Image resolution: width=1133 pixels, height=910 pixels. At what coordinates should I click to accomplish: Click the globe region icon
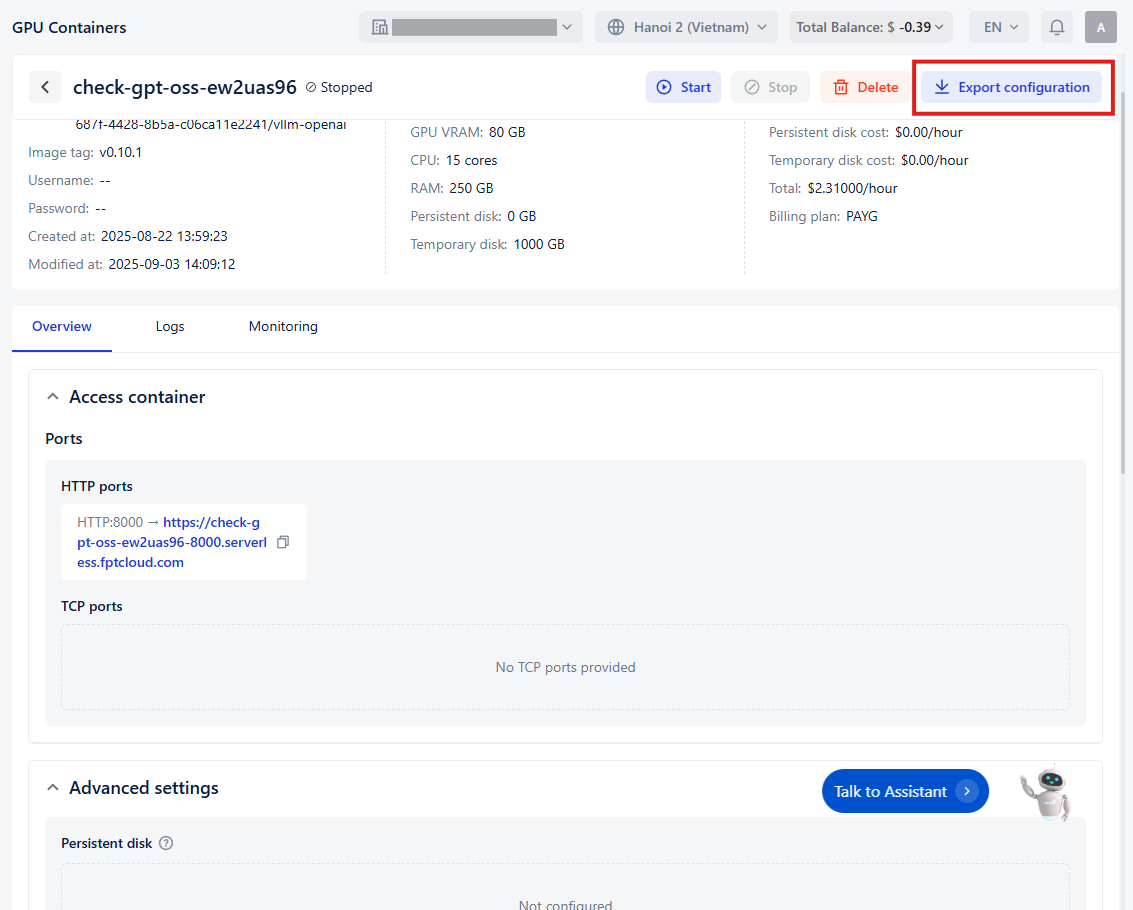[x=616, y=27]
